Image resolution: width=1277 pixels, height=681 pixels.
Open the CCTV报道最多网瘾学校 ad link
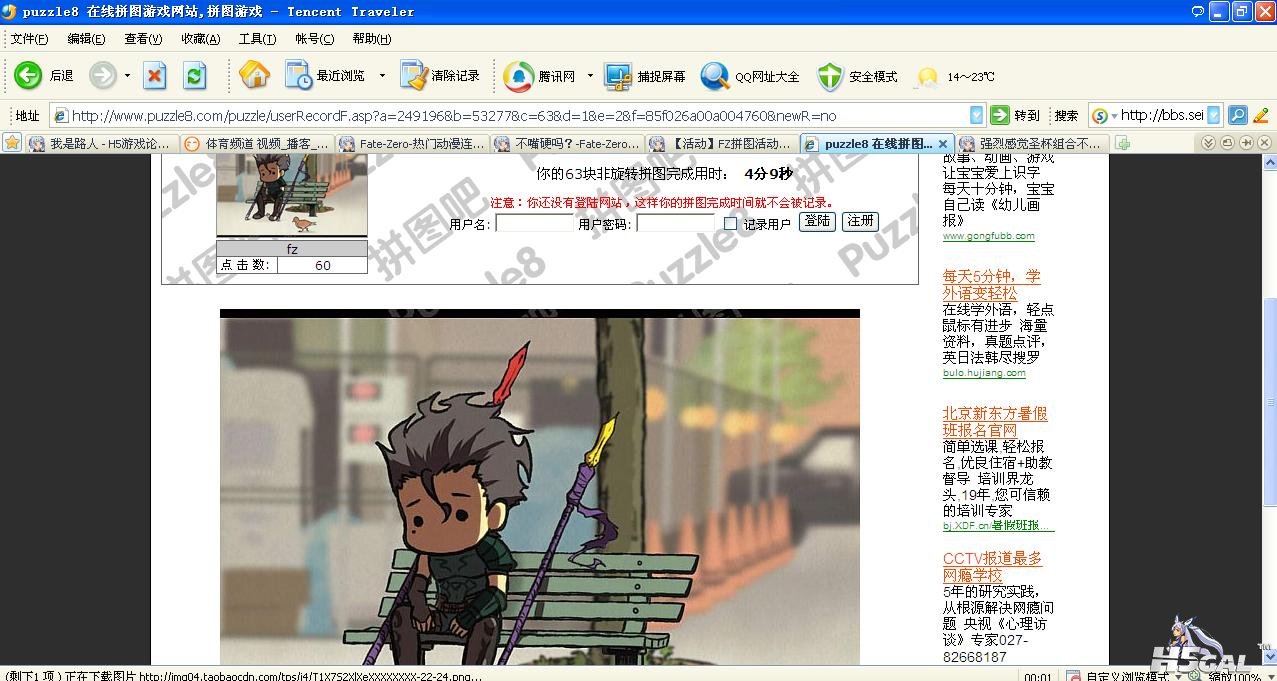992,567
